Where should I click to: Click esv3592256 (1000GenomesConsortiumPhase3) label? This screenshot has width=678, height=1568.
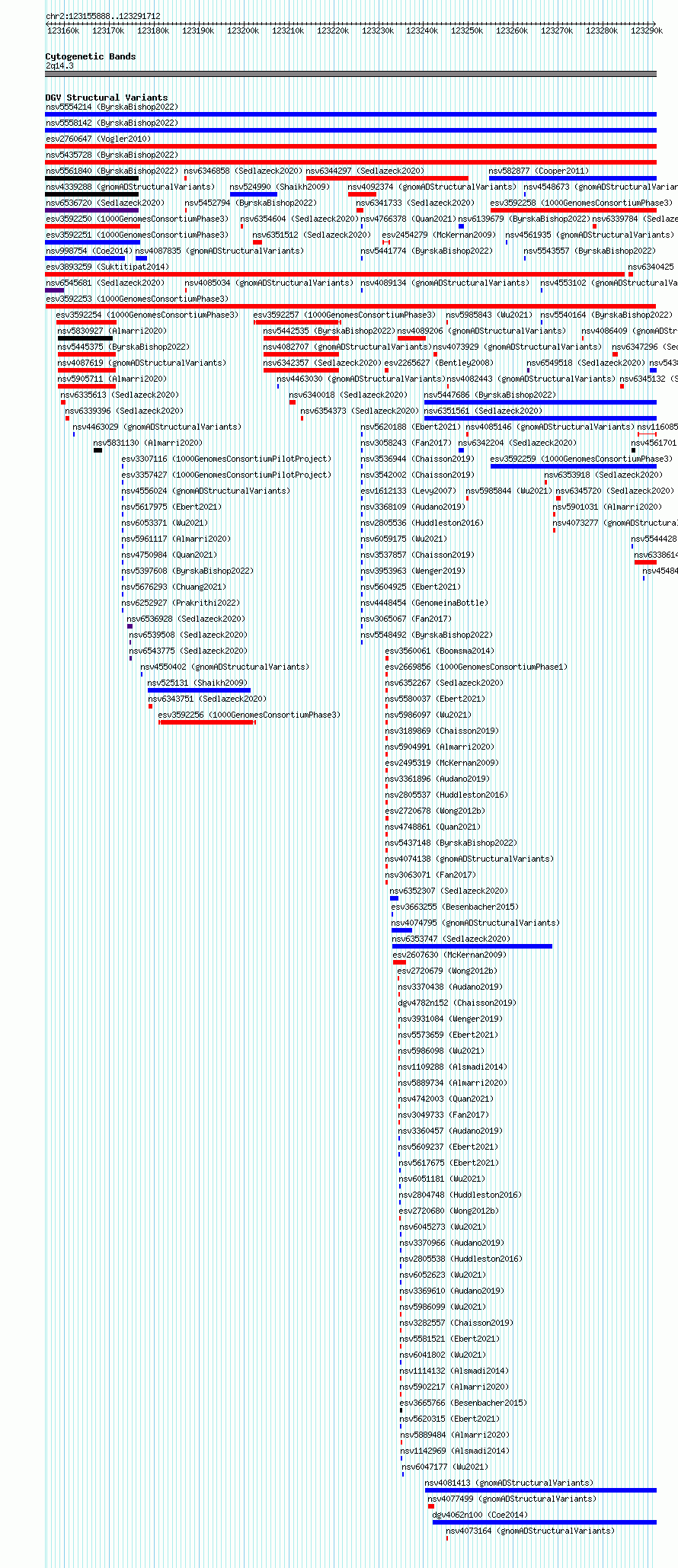[x=249, y=715]
